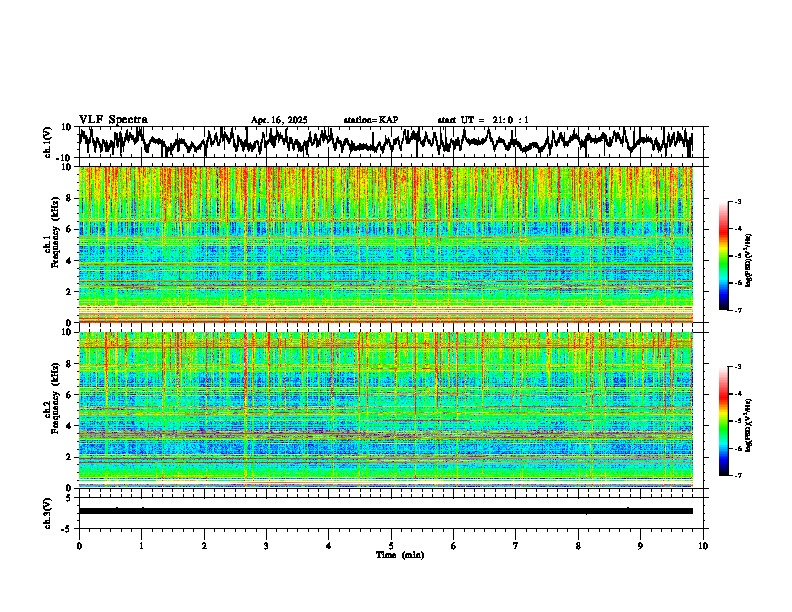Click time-axis tick label "5" under the plot
The height and width of the screenshot is (612, 792).
(x=391, y=546)
